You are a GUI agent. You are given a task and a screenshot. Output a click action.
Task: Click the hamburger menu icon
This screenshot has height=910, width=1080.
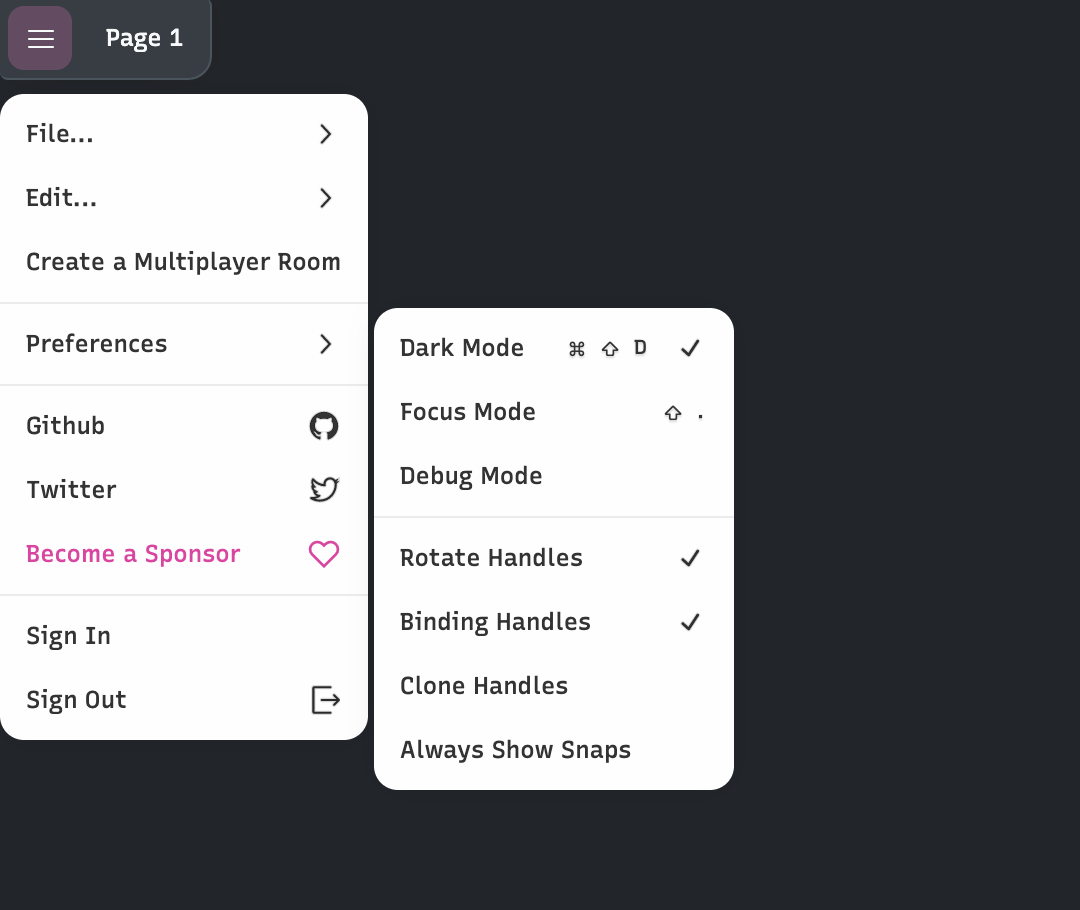tap(40, 38)
